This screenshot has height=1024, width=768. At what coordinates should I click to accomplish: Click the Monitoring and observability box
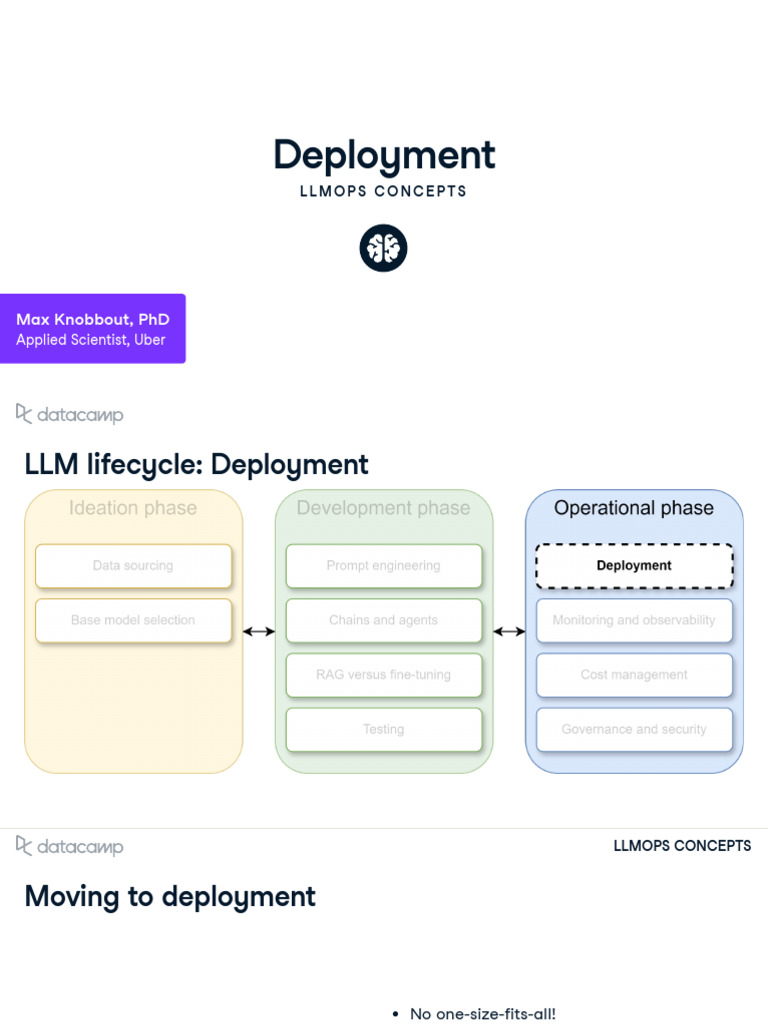coord(634,620)
